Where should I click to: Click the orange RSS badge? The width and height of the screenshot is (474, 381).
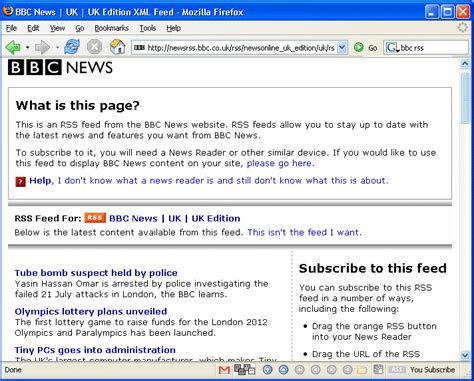(95, 218)
